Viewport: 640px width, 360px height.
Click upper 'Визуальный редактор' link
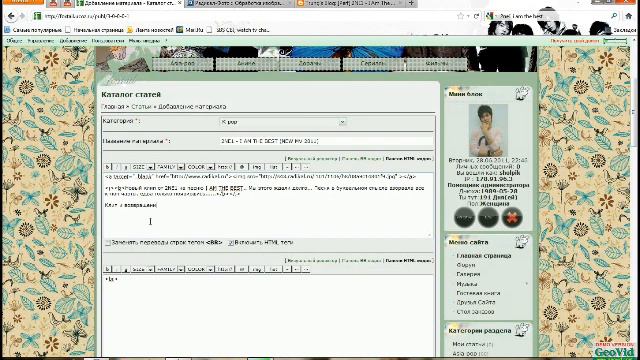coord(312,158)
